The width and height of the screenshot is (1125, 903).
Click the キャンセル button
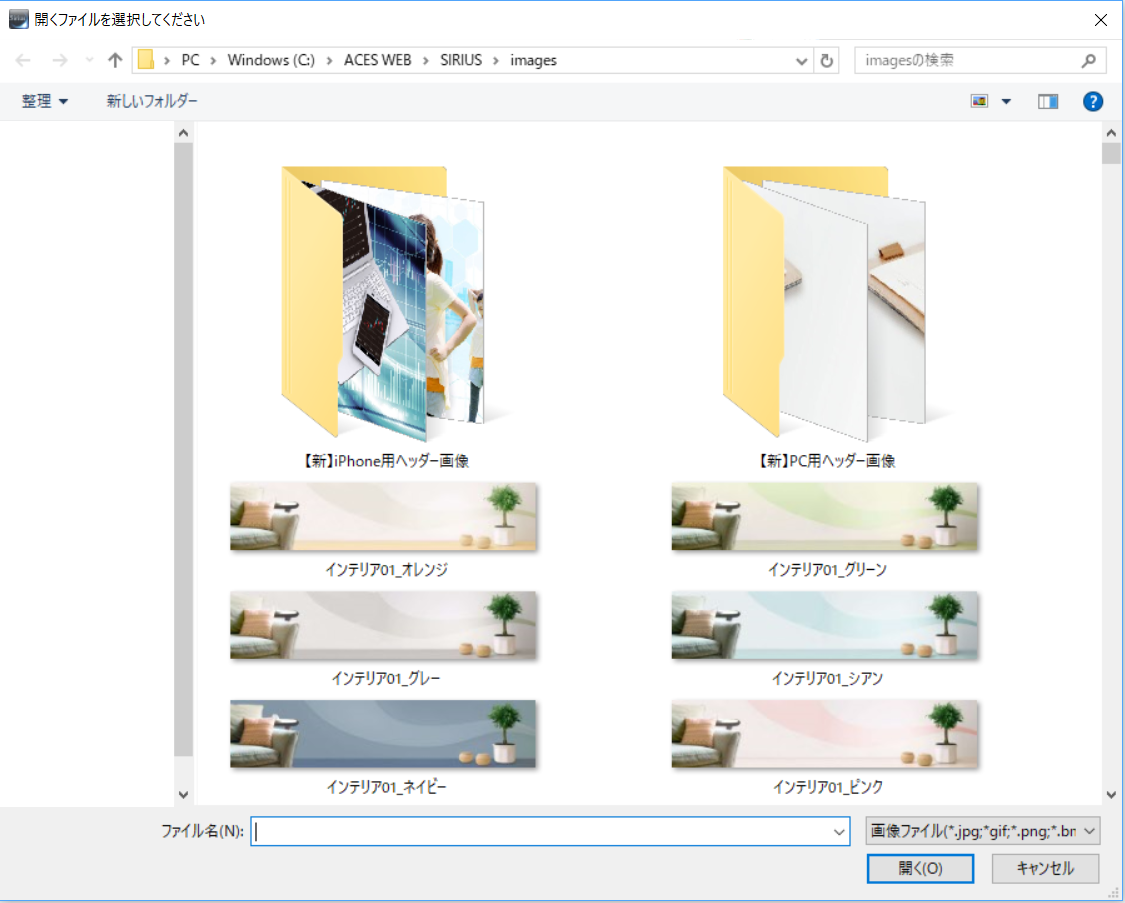[1045, 869]
